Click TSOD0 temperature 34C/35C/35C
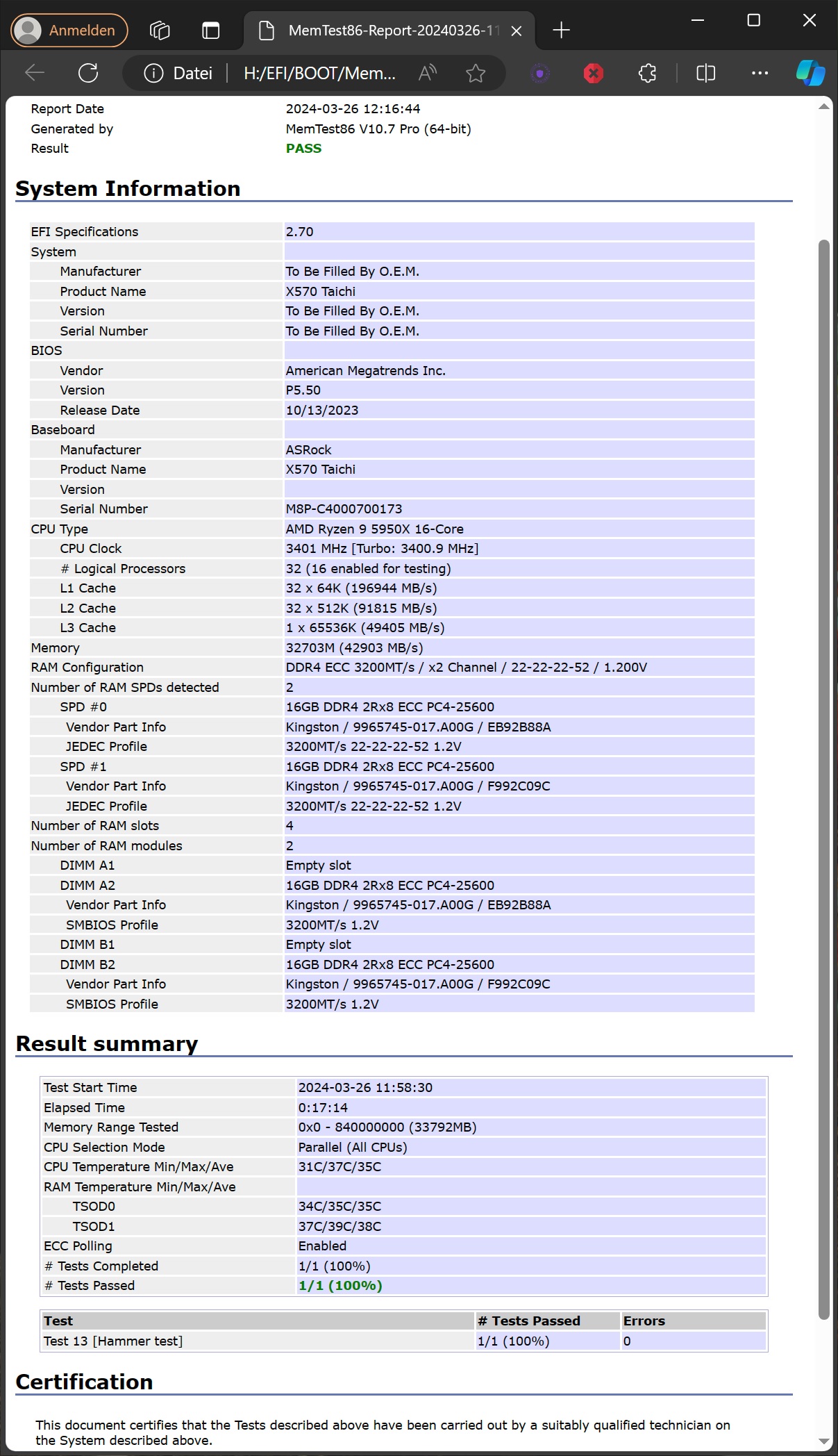The height and width of the screenshot is (1456, 838). tap(340, 1207)
